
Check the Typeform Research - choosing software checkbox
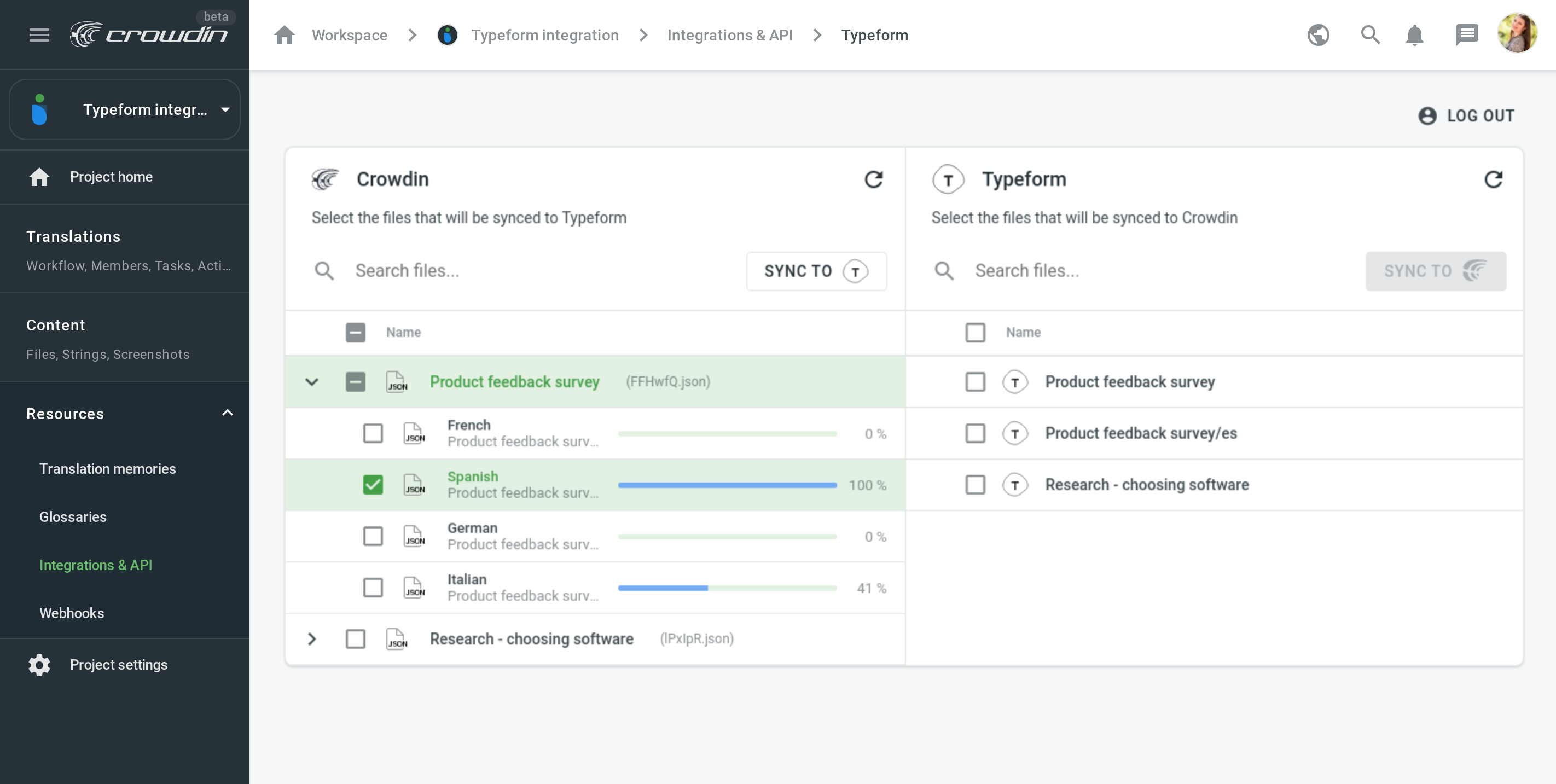975,484
